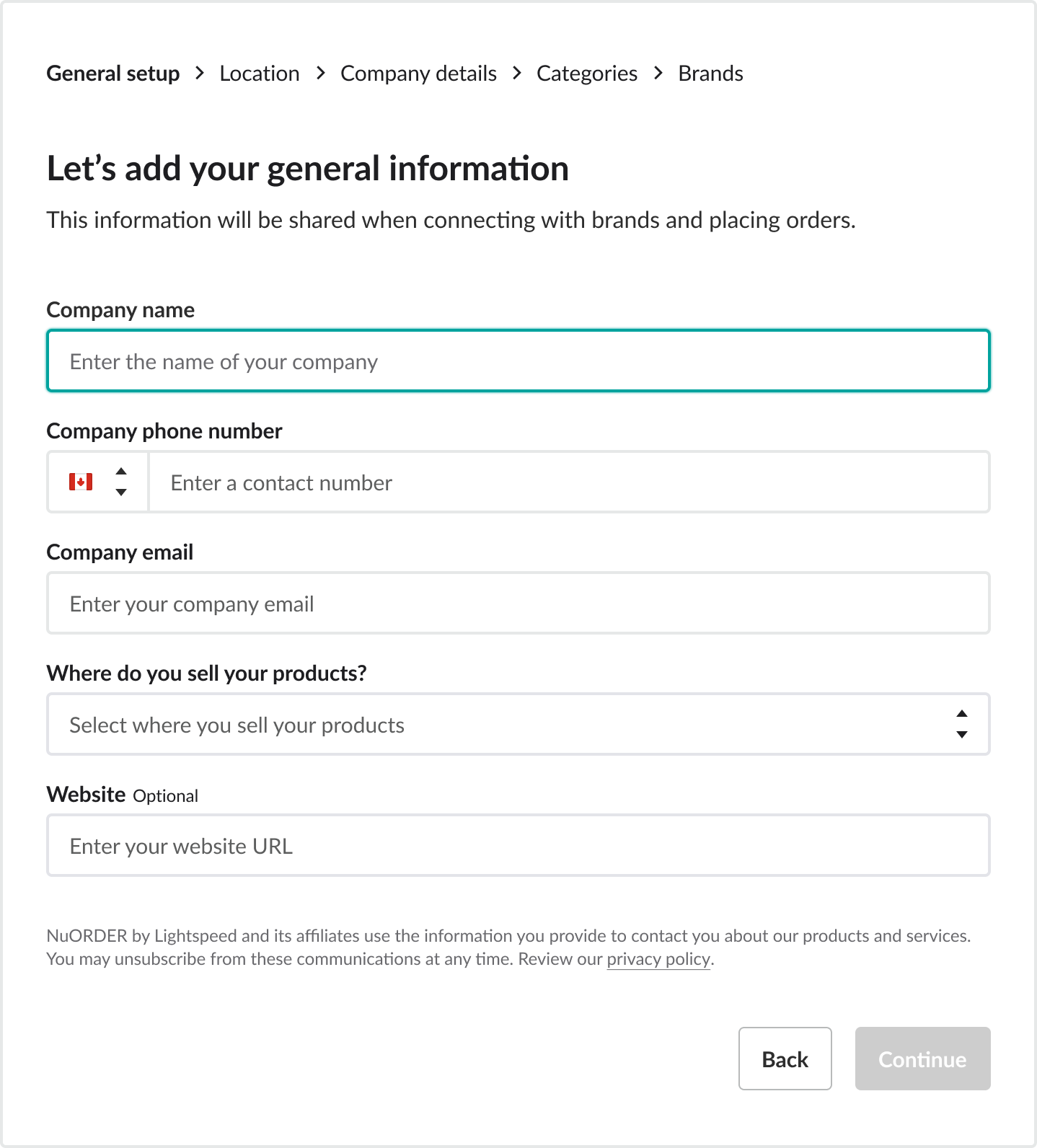This screenshot has width=1037, height=1148.
Task: Click into the Company email field
Action: tap(518, 604)
